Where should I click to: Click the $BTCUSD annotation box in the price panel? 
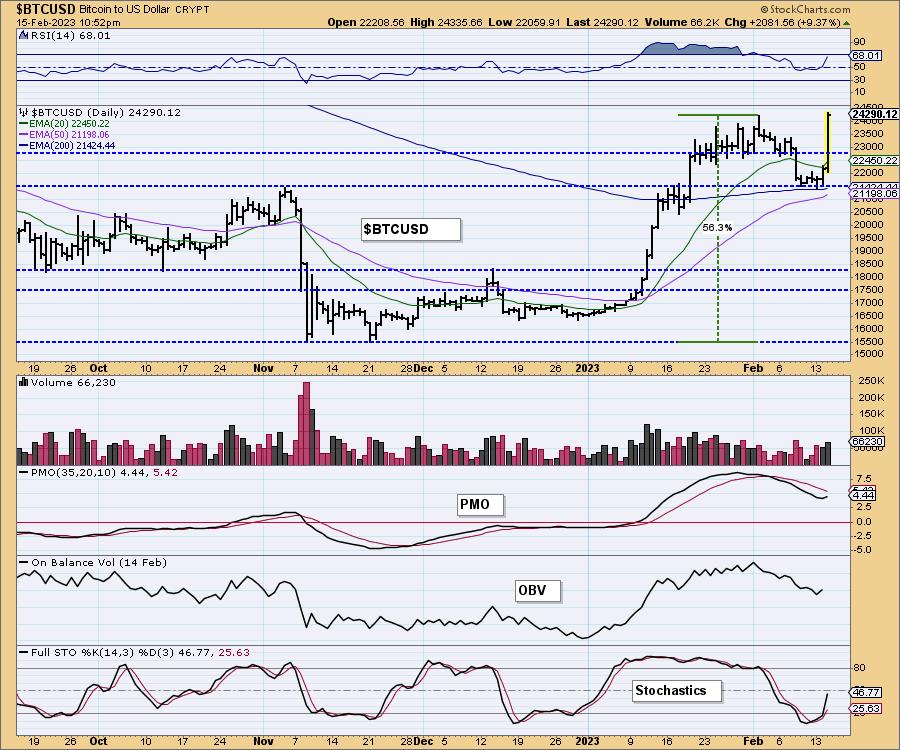coord(411,229)
